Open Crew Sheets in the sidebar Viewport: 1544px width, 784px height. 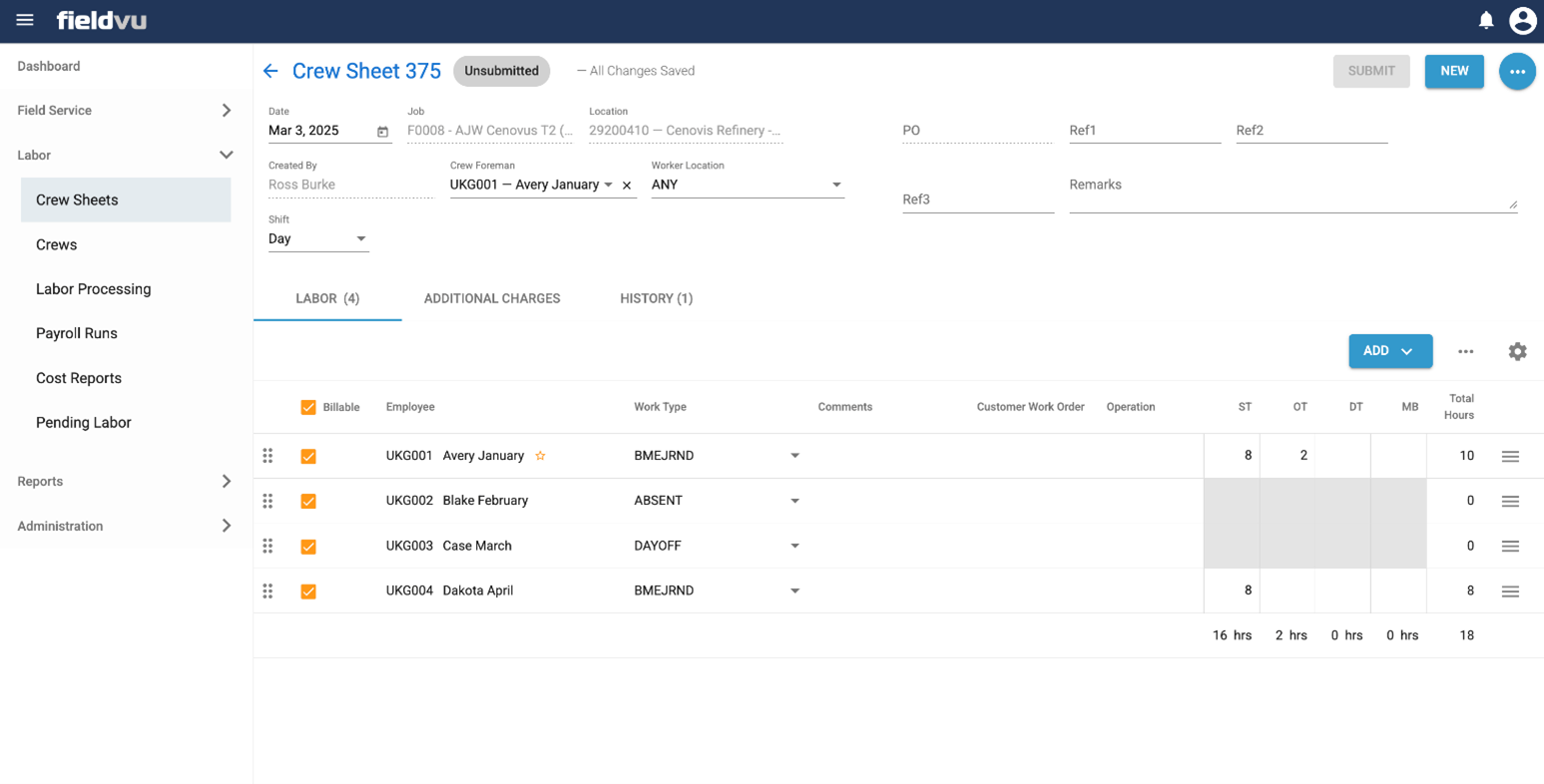[126, 199]
